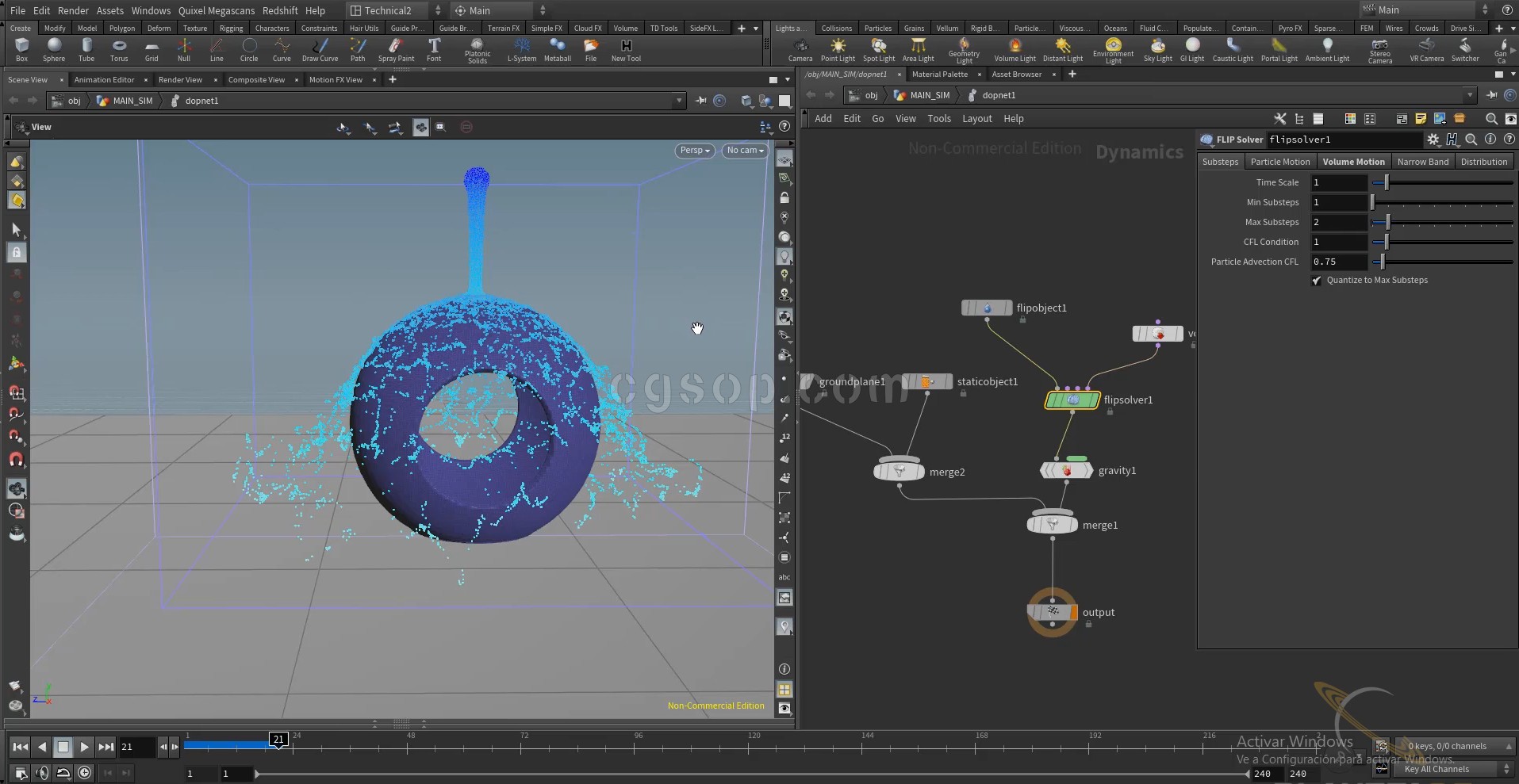The width and height of the screenshot is (1519, 784).
Task: Select the Torus shelf tool
Action: point(119,49)
